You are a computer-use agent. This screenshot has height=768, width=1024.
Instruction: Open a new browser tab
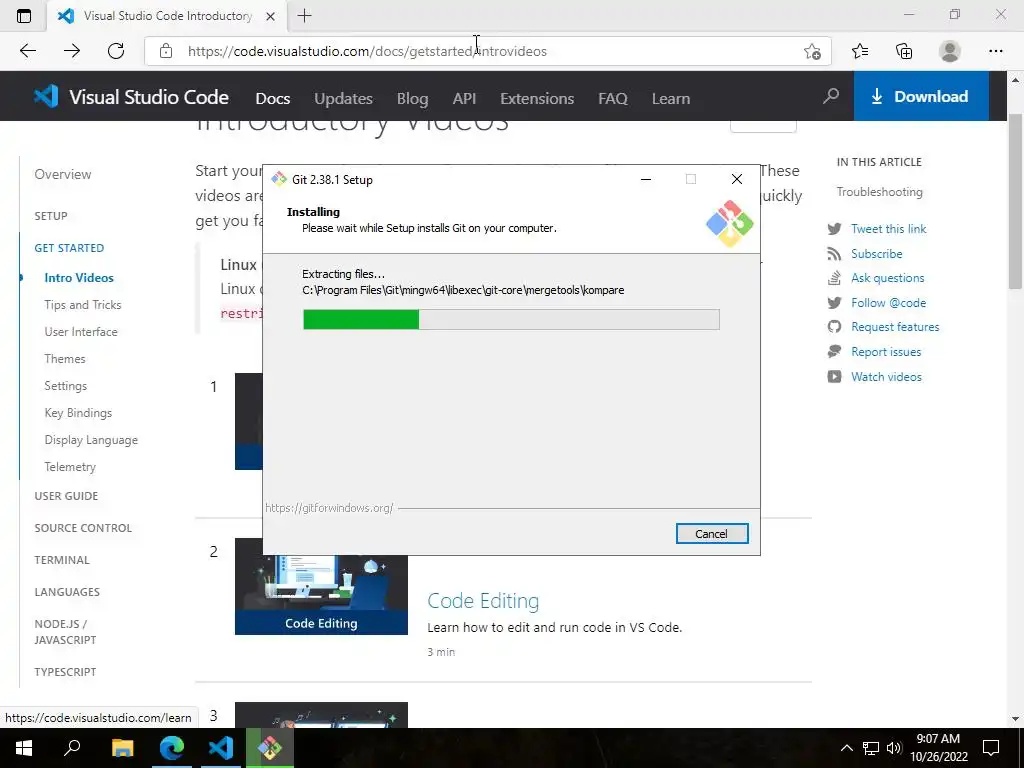304,16
